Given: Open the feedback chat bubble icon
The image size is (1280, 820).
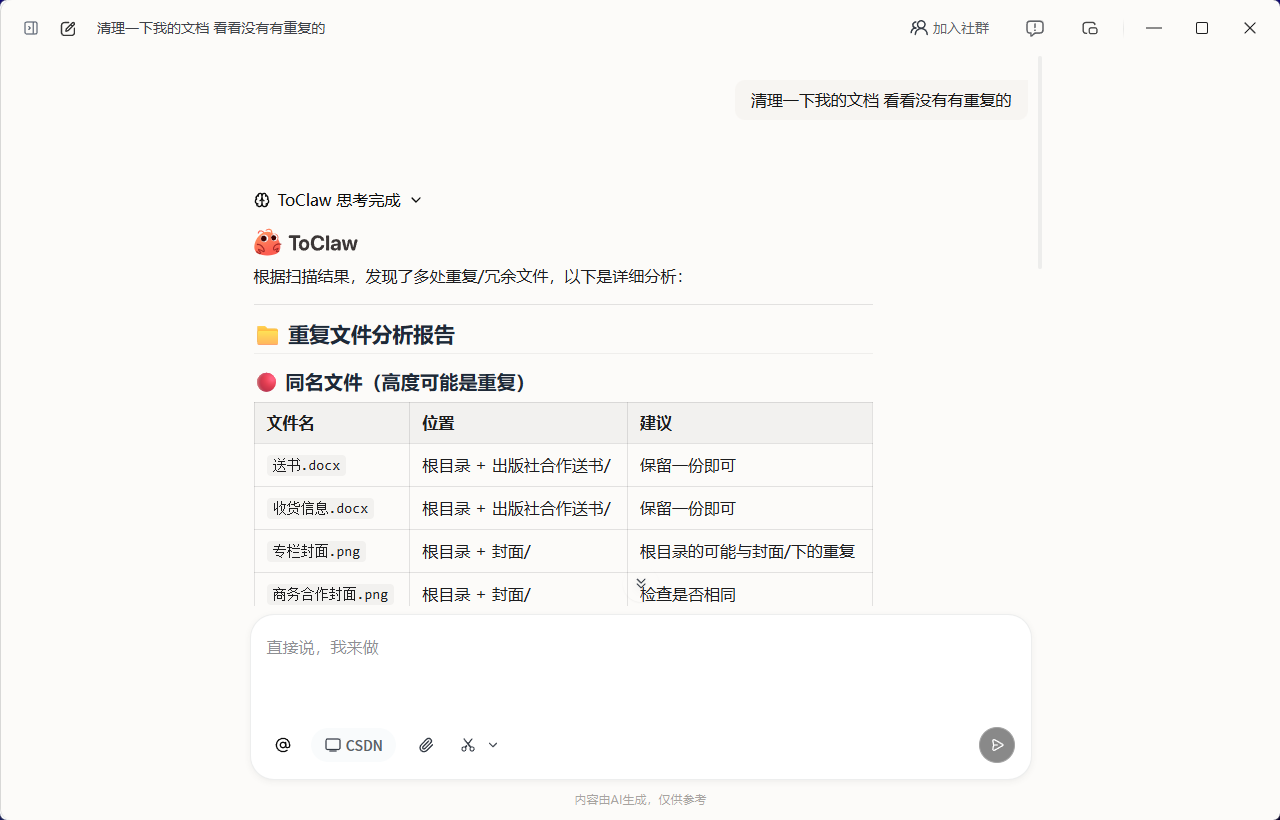Looking at the screenshot, I should pos(1034,28).
